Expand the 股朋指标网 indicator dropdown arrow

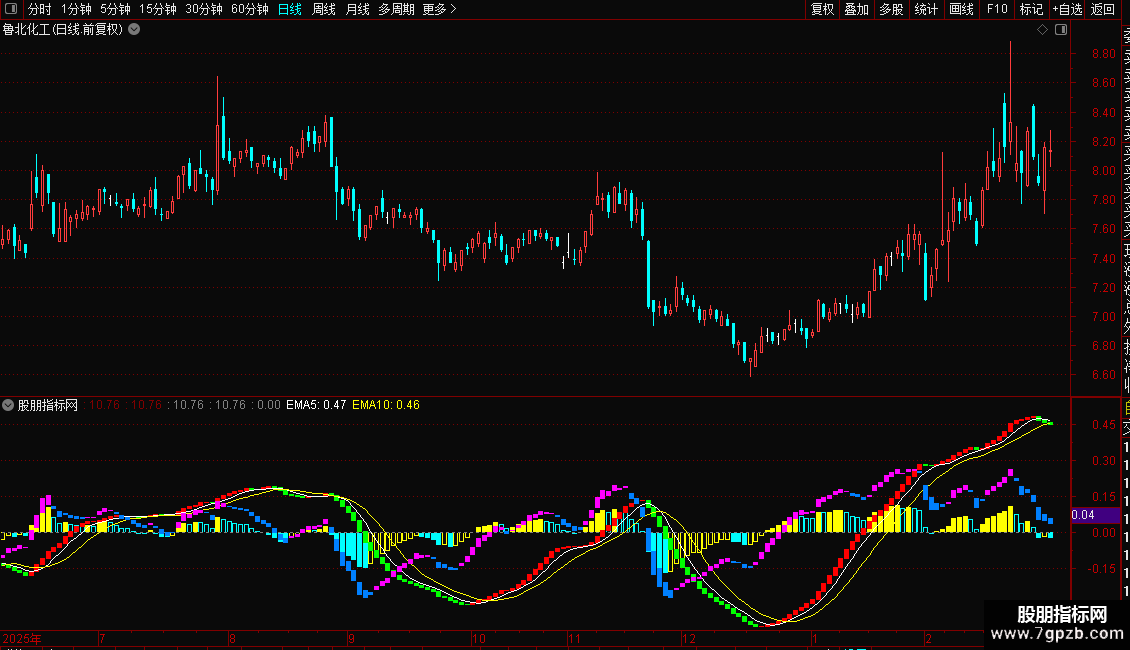pos(9,405)
